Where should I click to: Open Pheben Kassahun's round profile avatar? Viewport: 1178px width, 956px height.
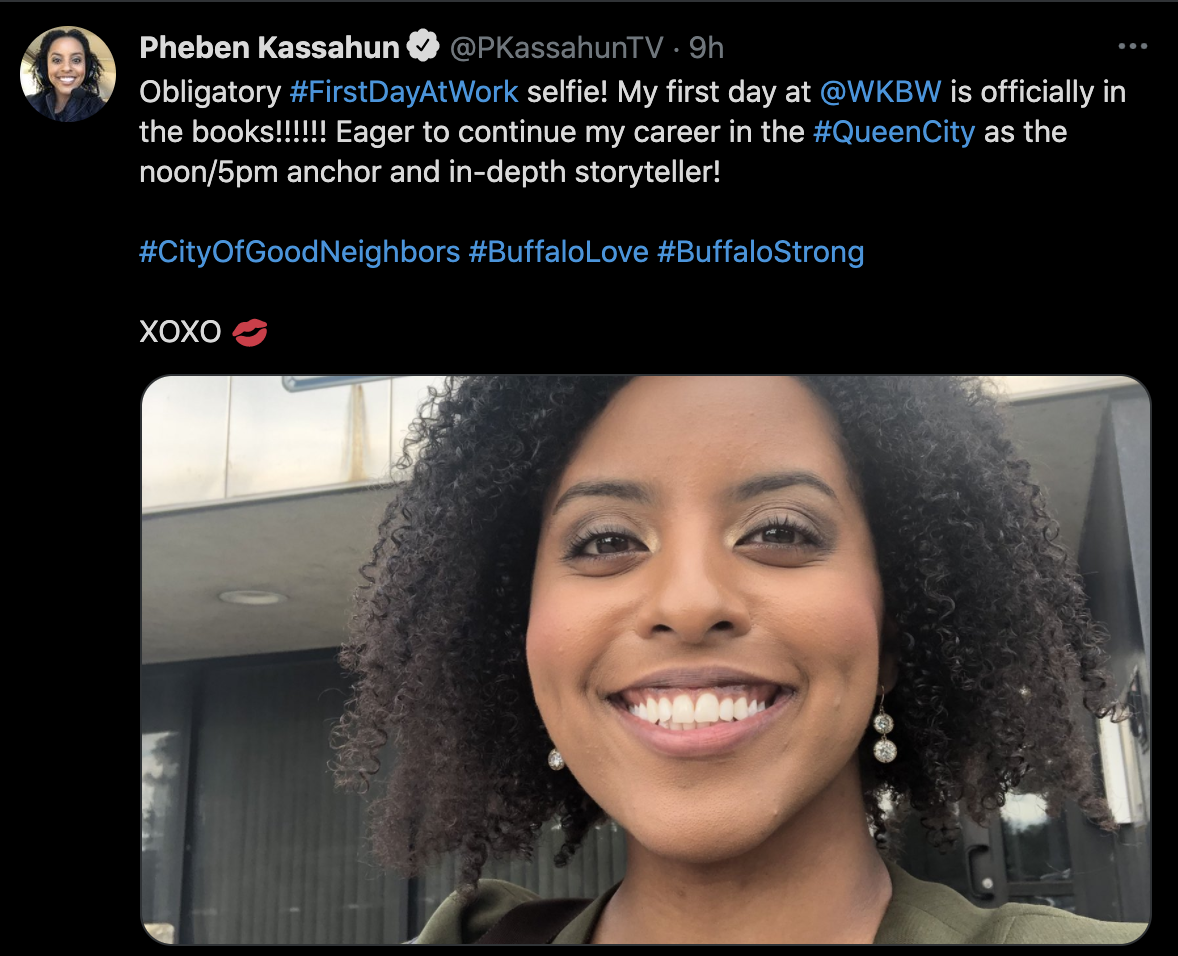point(68,74)
